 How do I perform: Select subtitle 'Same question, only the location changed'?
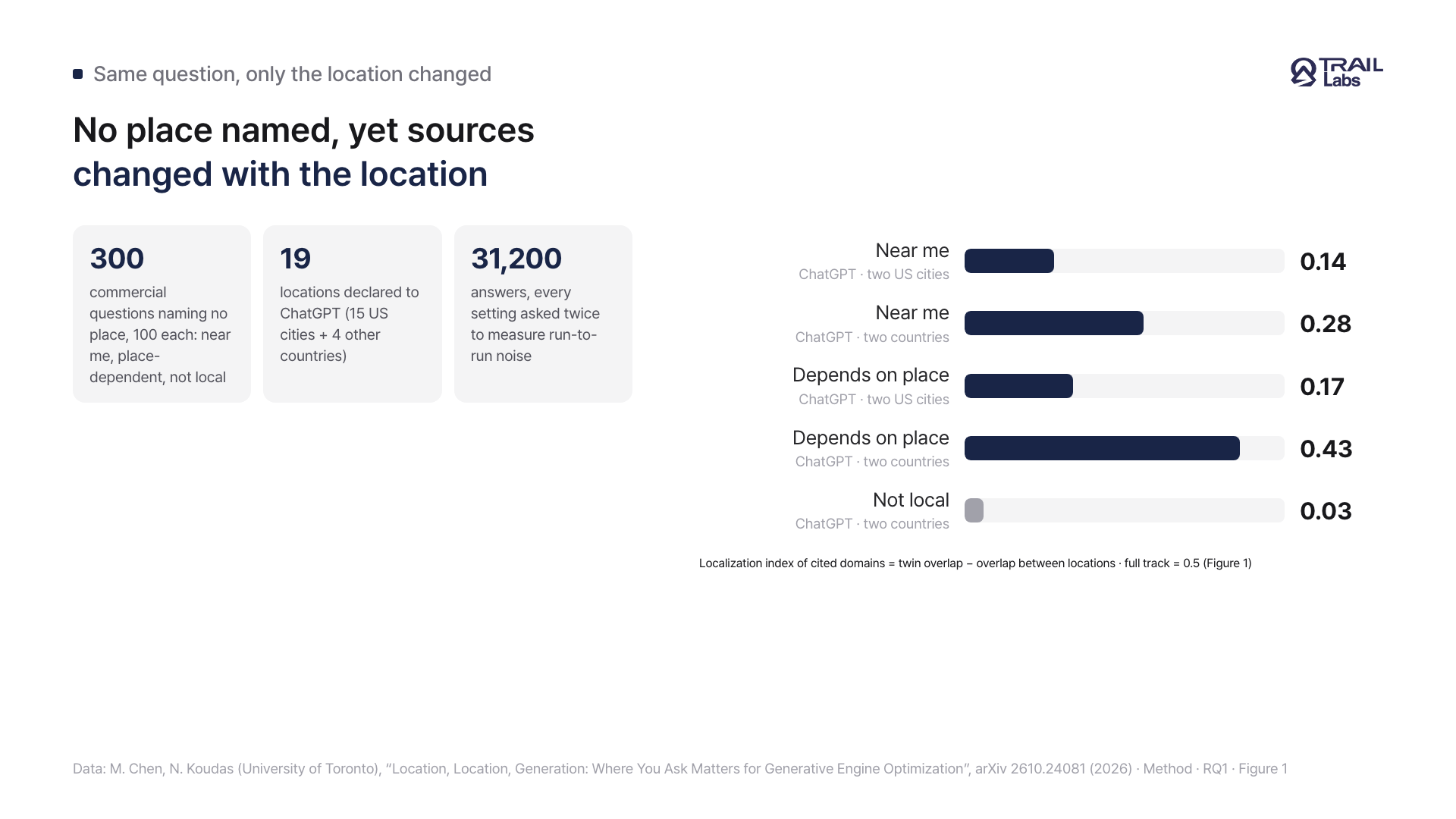pyautogui.click(x=292, y=74)
